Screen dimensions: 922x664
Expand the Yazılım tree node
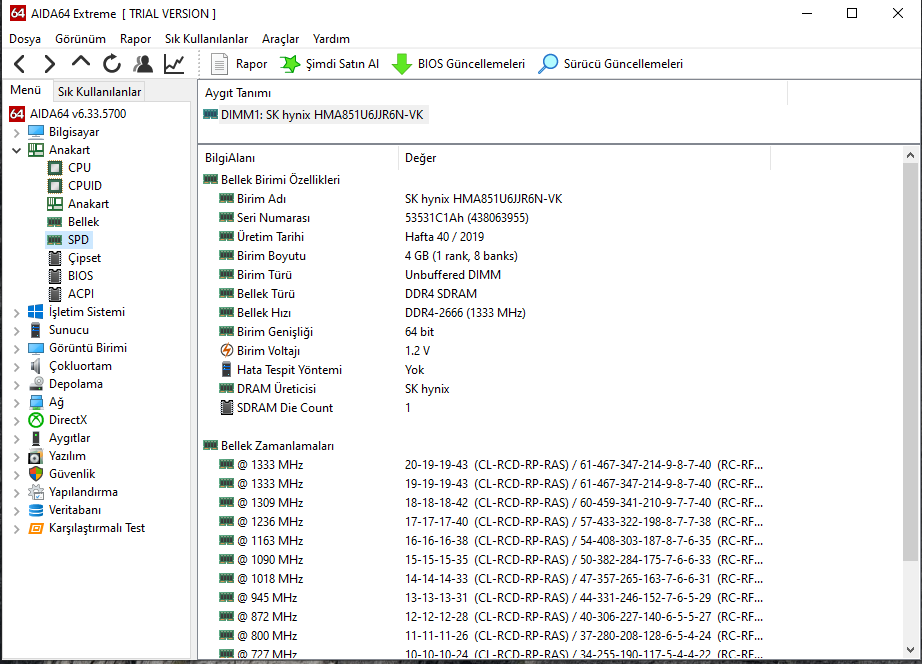pos(16,457)
